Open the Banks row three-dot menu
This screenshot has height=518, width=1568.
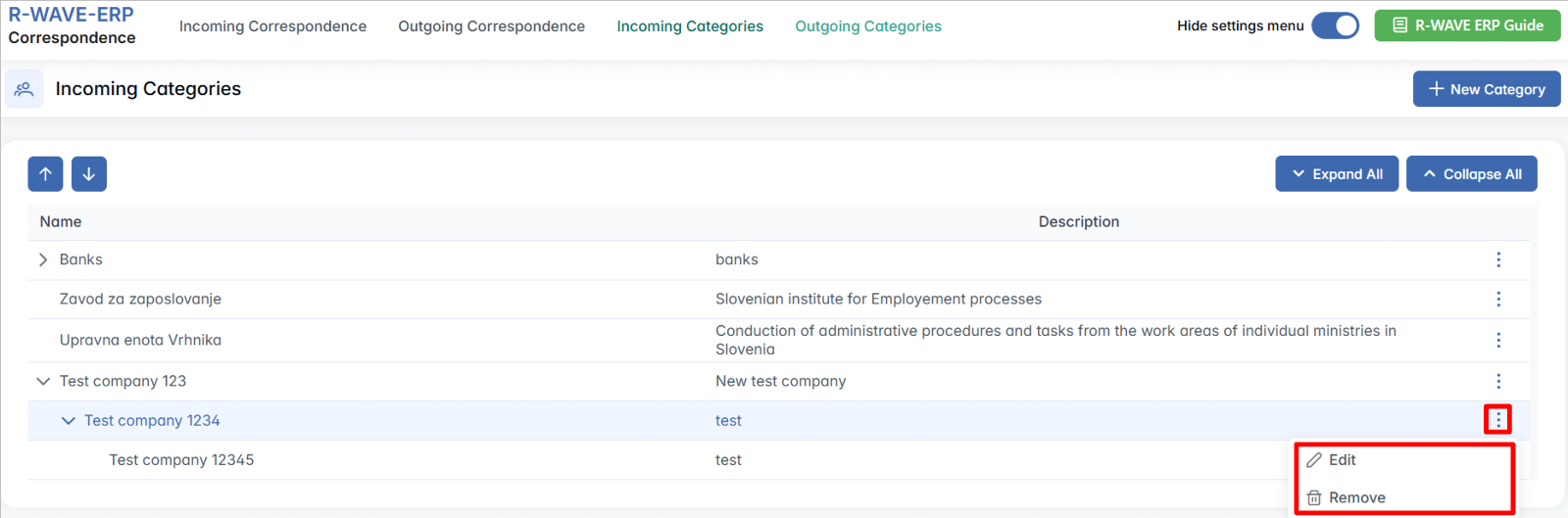(x=1497, y=259)
